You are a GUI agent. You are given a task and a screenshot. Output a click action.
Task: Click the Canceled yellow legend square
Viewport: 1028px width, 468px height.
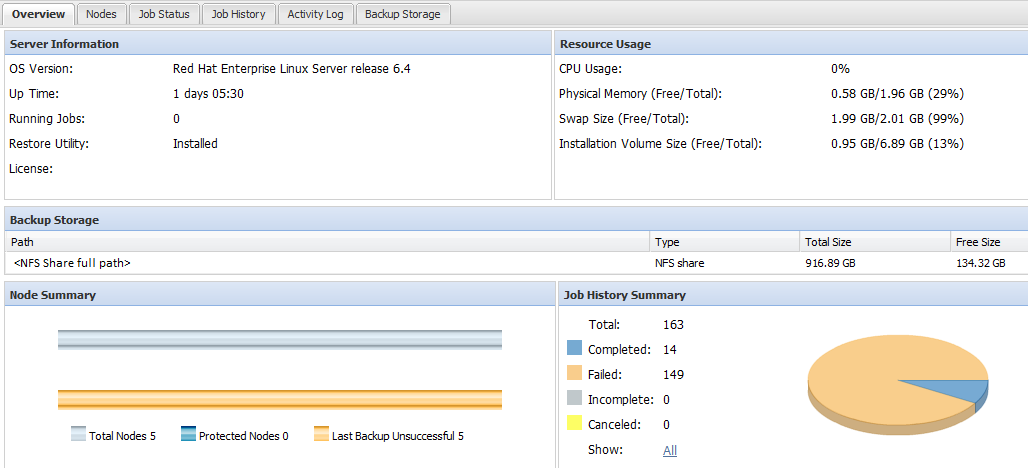(x=574, y=424)
